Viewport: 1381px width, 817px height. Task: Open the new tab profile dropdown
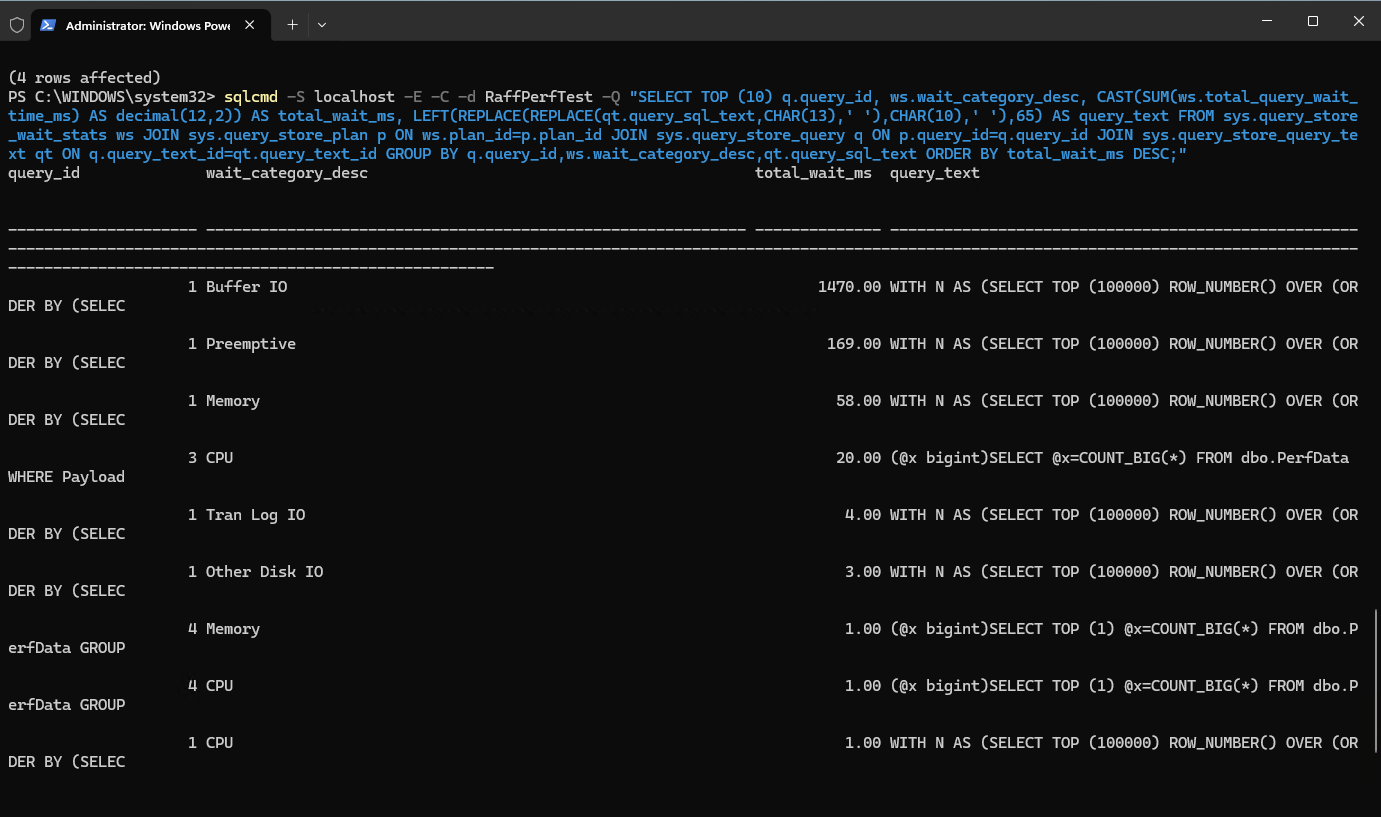pyautogui.click(x=322, y=25)
